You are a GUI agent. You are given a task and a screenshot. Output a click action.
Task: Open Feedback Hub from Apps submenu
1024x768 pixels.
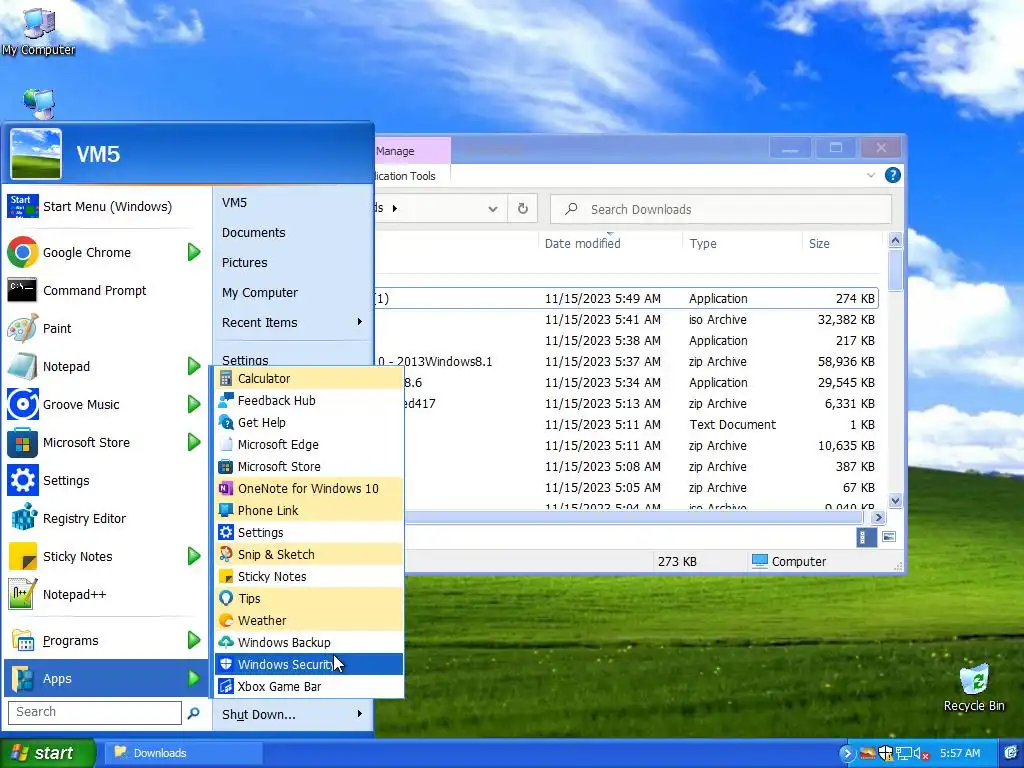[309, 400]
